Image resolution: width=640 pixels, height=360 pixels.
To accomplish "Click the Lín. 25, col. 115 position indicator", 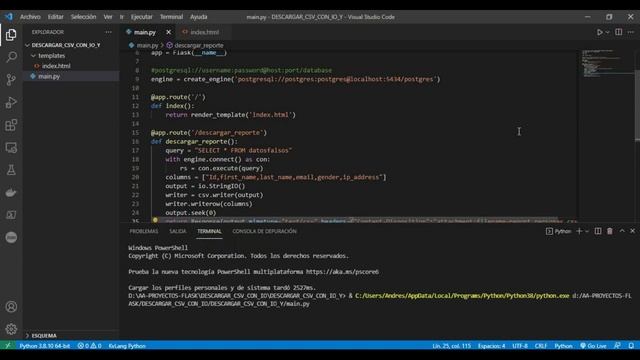I will [x=451, y=346].
